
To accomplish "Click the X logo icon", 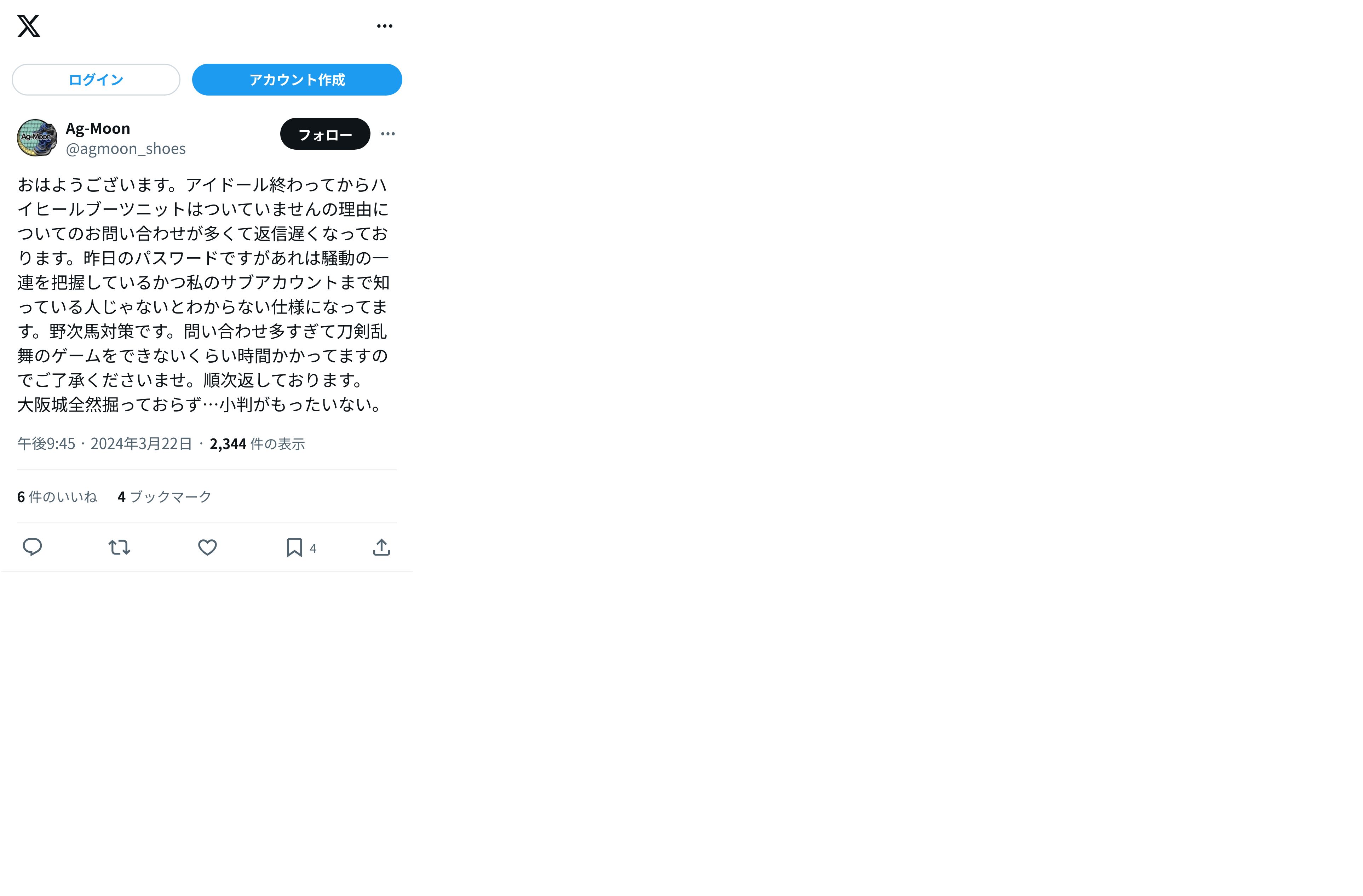I will pyautogui.click(x=29, y=26).
